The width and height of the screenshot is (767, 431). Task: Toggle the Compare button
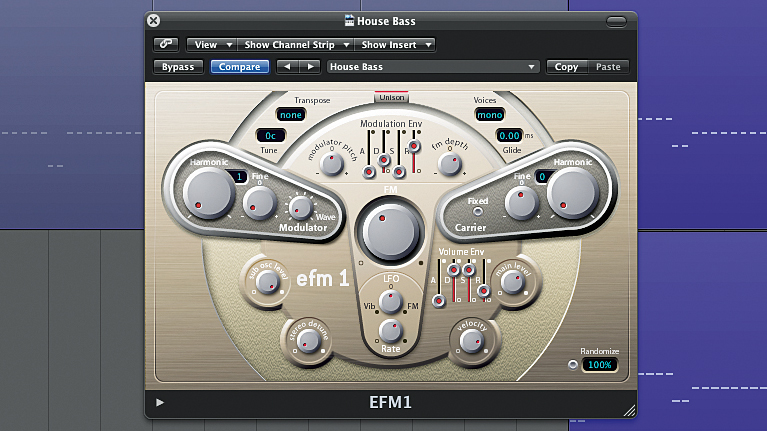pyautogui.click(x=240, y=67)
